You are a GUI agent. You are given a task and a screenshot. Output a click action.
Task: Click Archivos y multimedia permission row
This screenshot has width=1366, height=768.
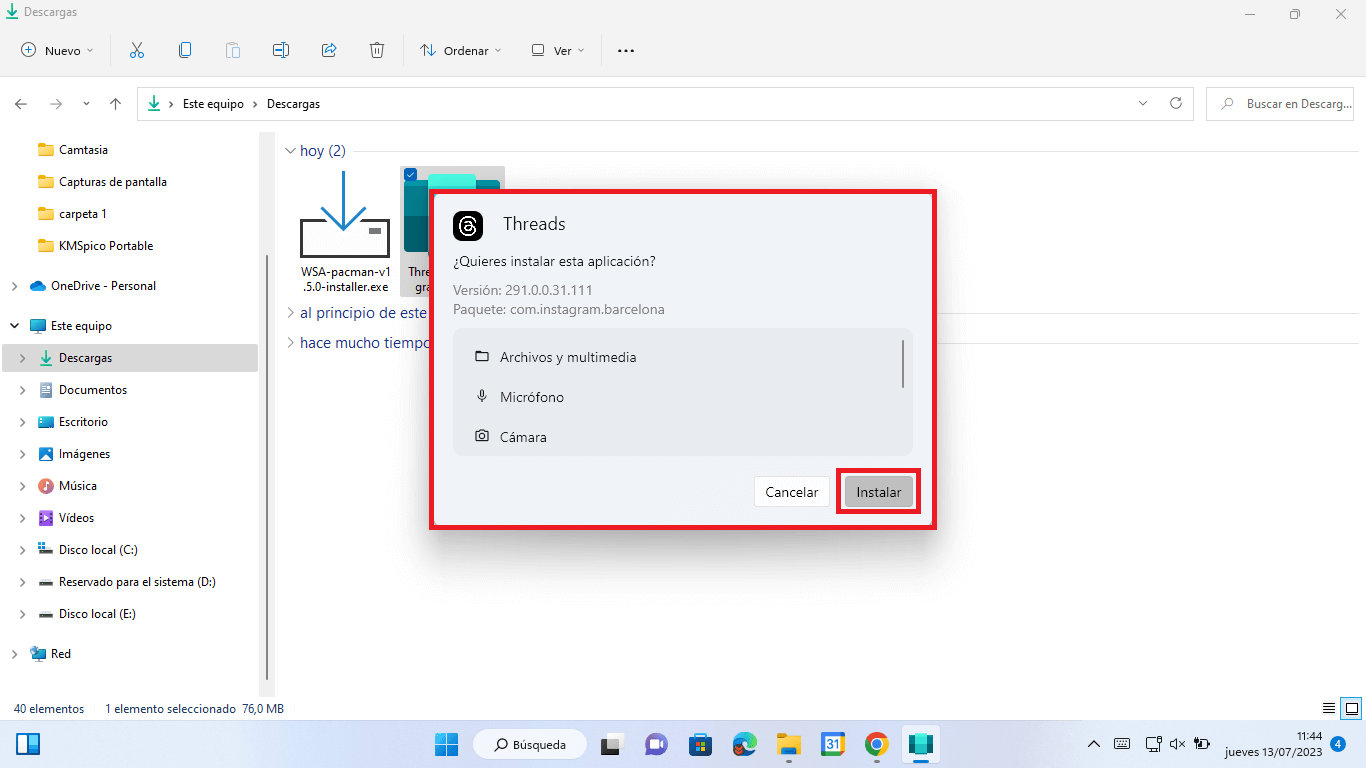click(x=683, y=357)
